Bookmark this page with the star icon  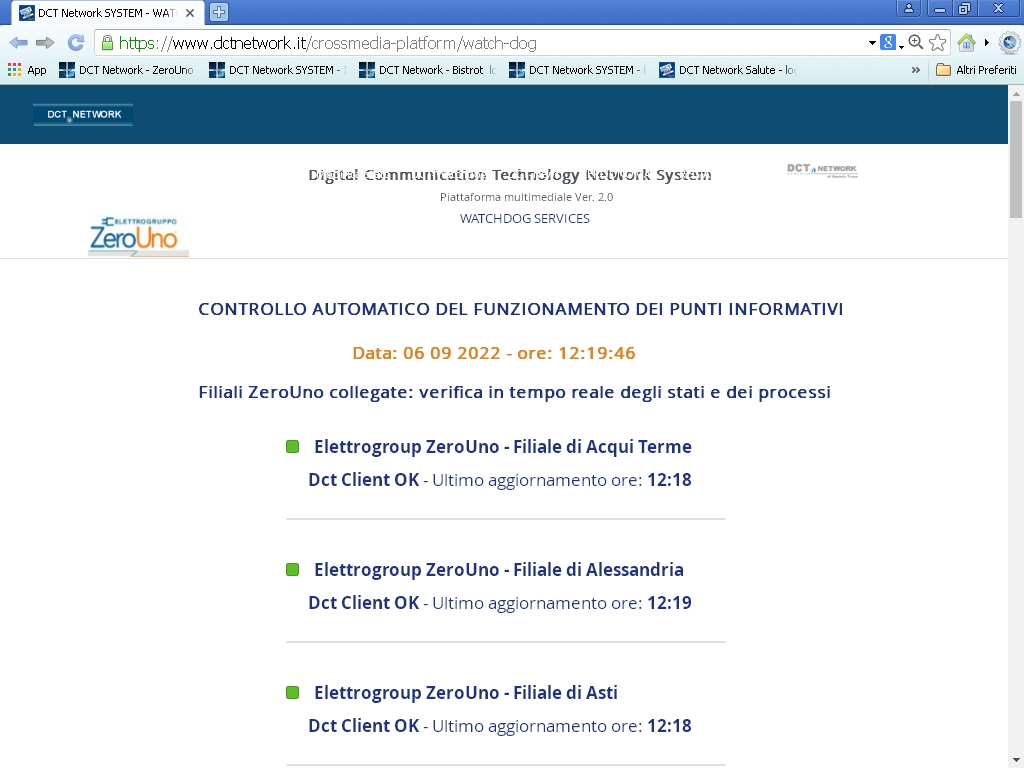pyautogui.click(x=937, y=43)
